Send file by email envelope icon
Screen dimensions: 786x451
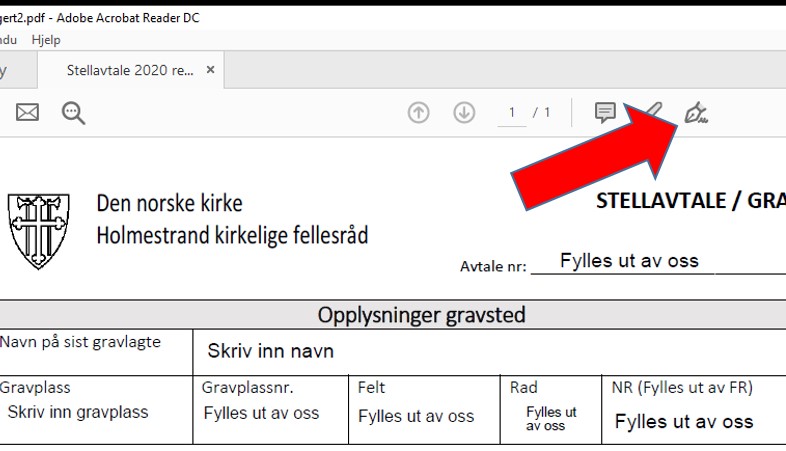point(27,112)
